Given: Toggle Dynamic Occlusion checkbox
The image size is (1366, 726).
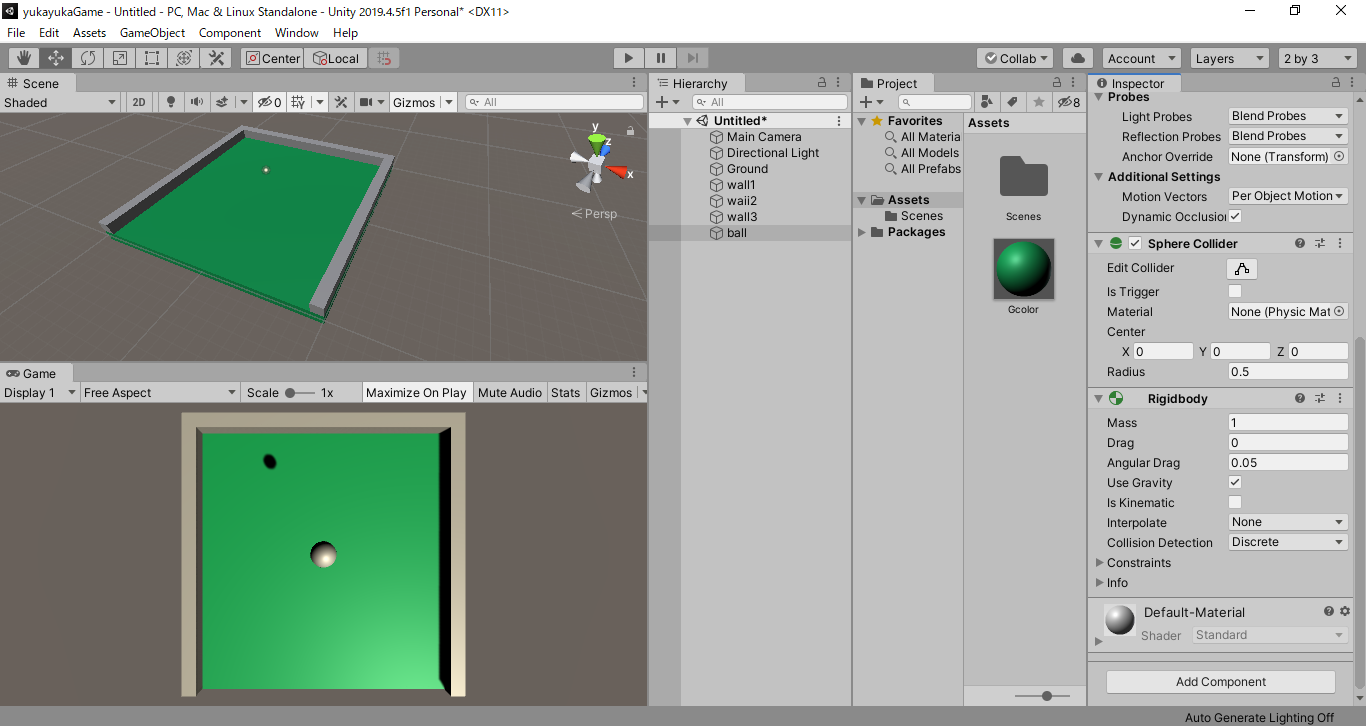Looking at the screenshot, I should pyautogui.click(x=1235, y=216).
